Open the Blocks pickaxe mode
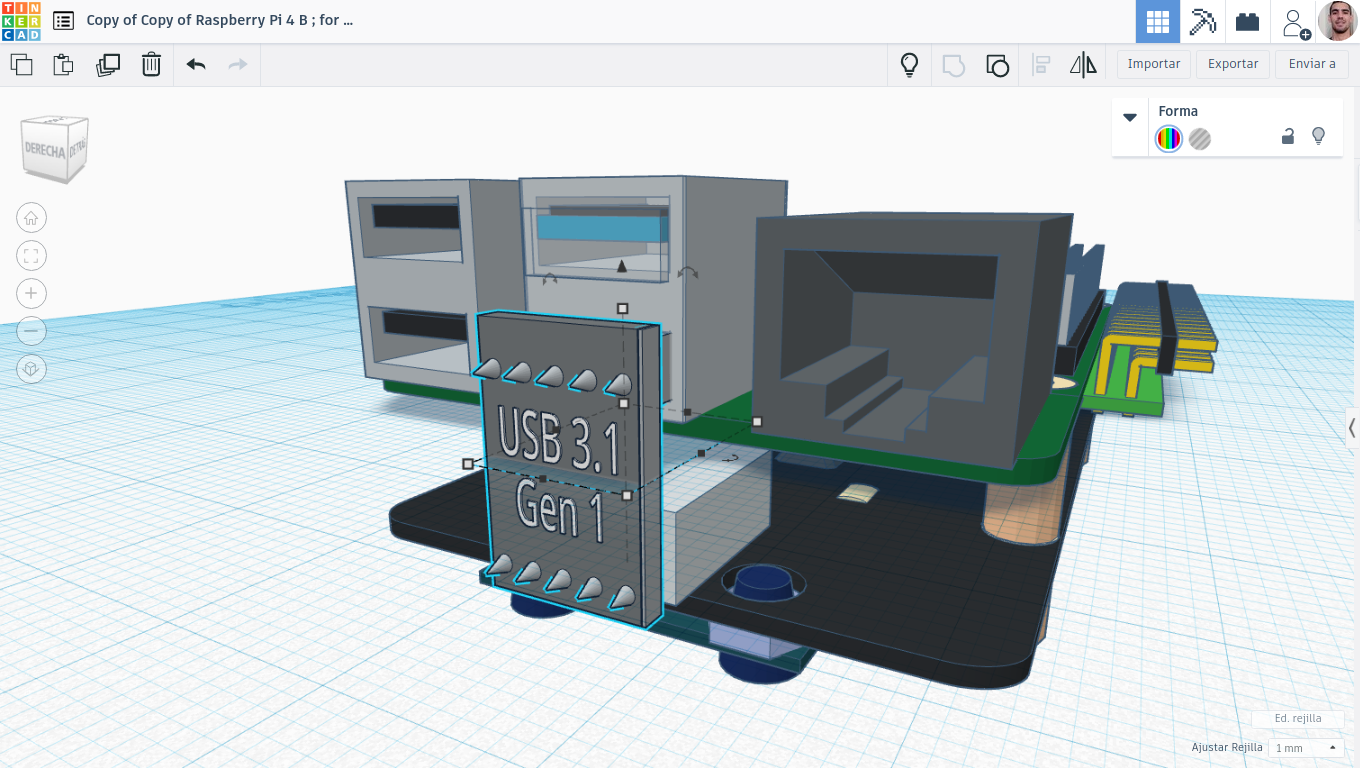This screenshot has width=1360, height=768. tap(1202, 21)
